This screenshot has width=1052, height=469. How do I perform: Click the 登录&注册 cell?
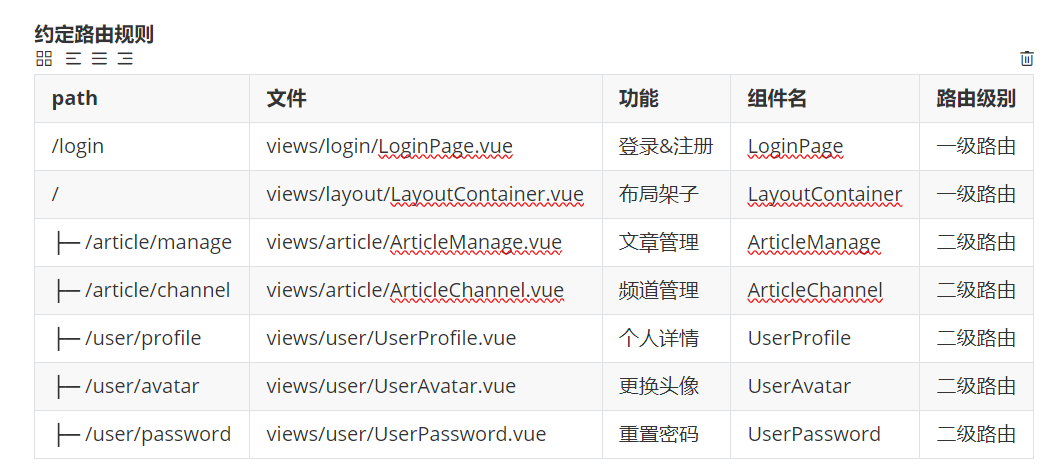point(666,146)
